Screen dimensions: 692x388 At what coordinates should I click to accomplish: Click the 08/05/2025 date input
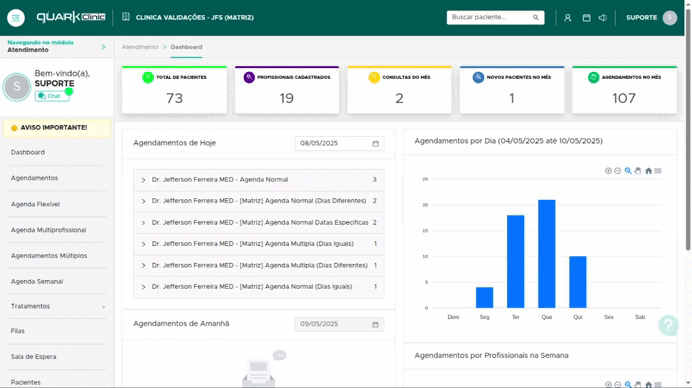click(x=339, y=143)
